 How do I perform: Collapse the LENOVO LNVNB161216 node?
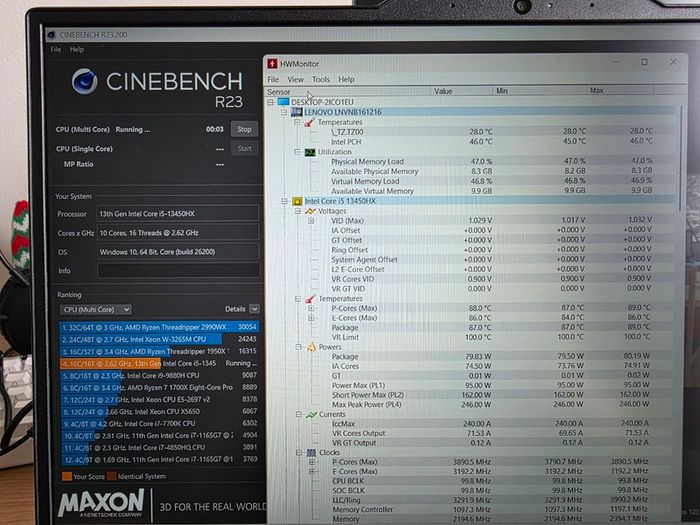[284, 112]
